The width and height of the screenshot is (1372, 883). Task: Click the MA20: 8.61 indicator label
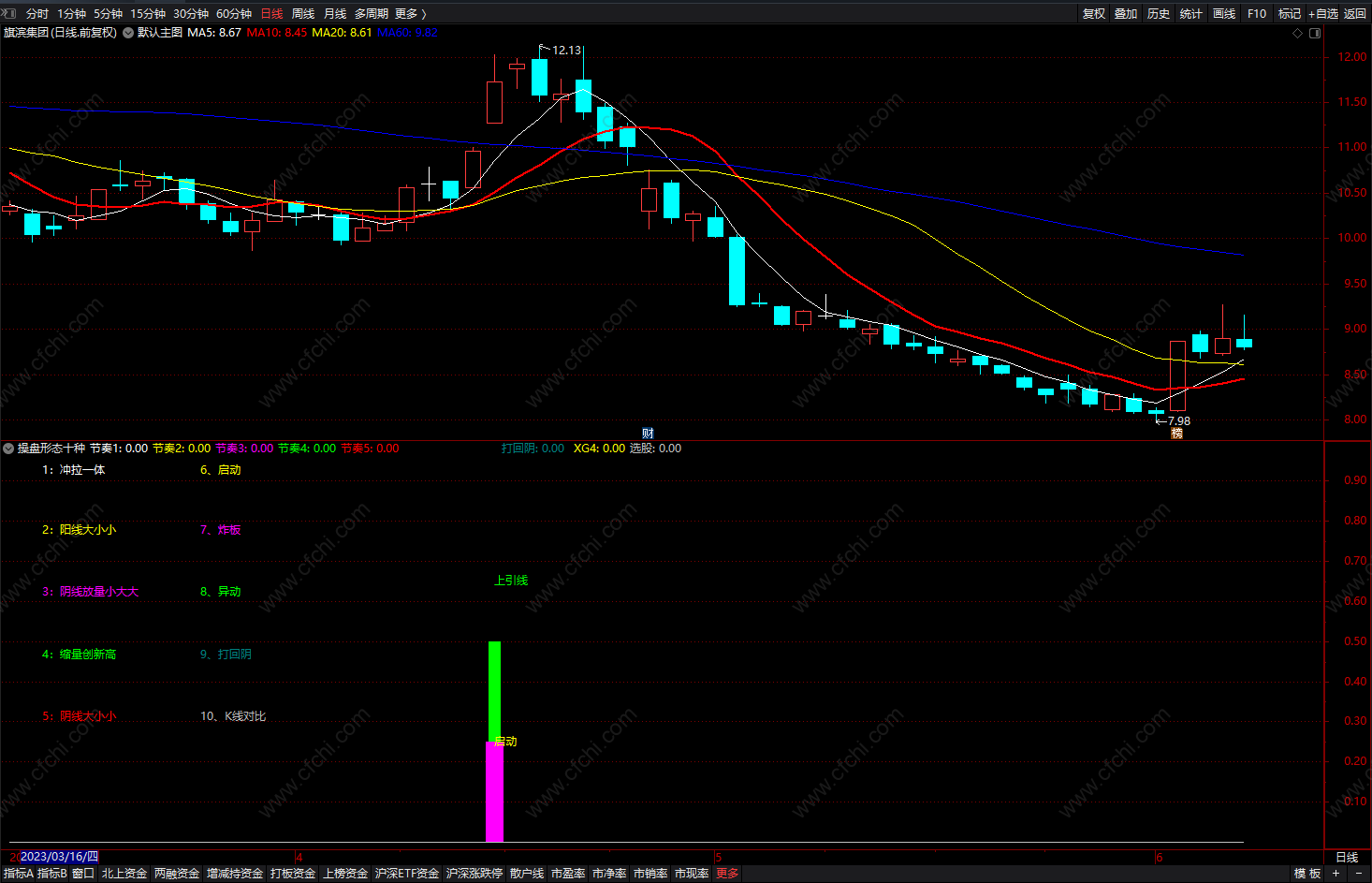[342, 32]
